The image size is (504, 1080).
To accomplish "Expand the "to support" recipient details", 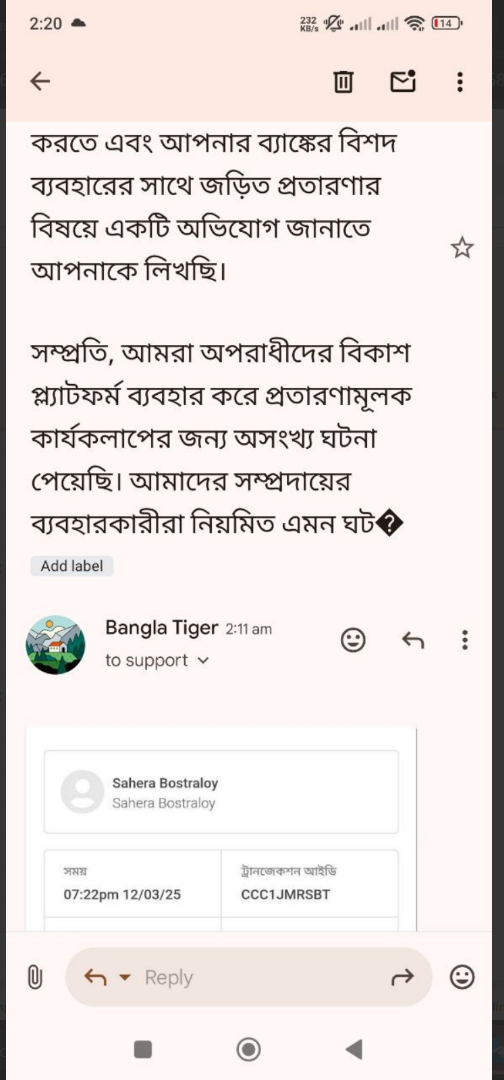I will (156, 661).
